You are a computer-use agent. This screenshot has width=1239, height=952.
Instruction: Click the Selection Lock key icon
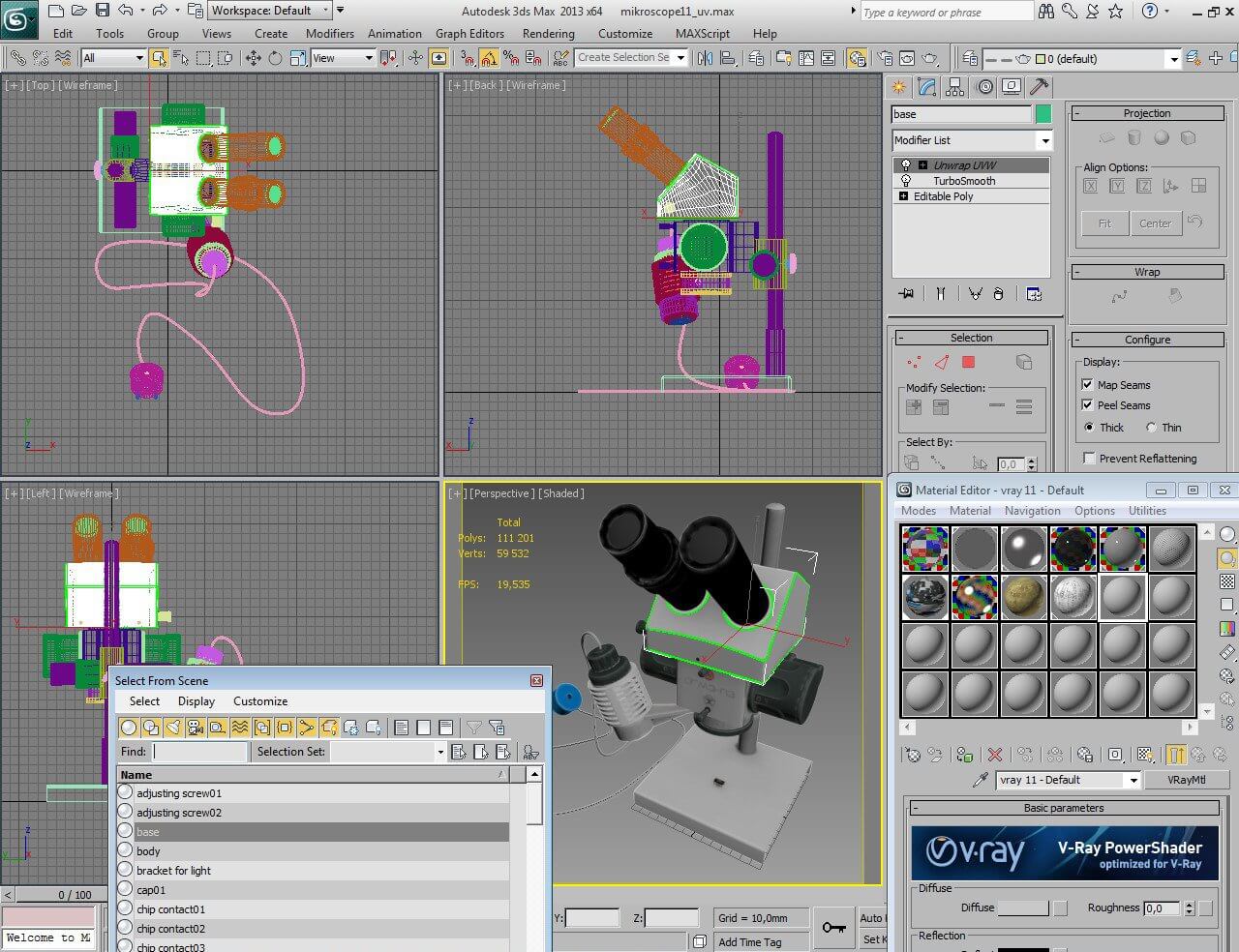[x=832, y=928]
